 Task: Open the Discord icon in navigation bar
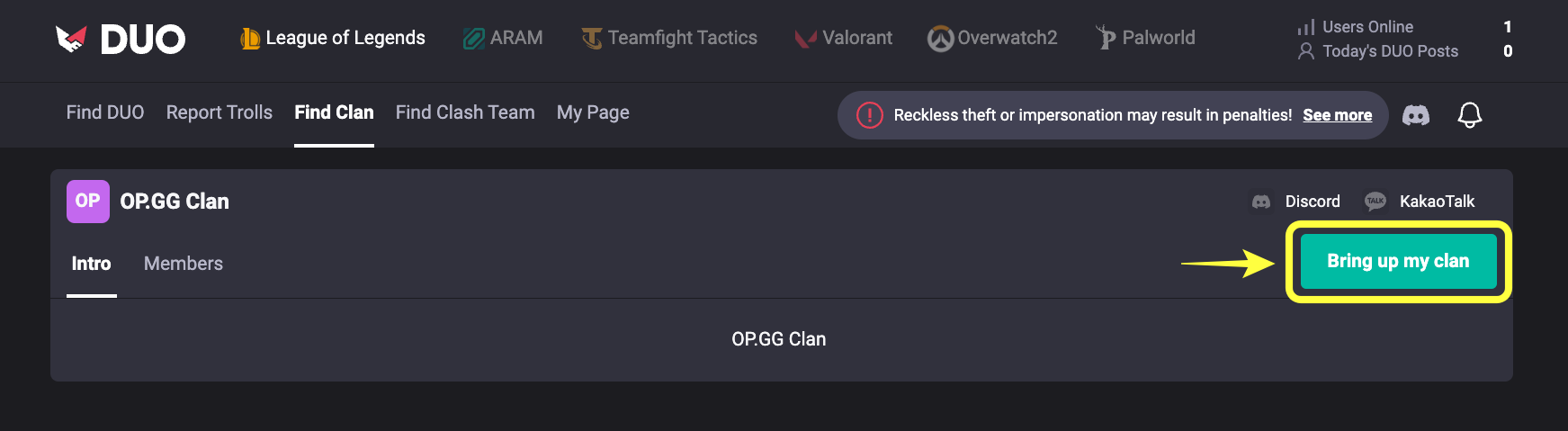click(1416, 115)
